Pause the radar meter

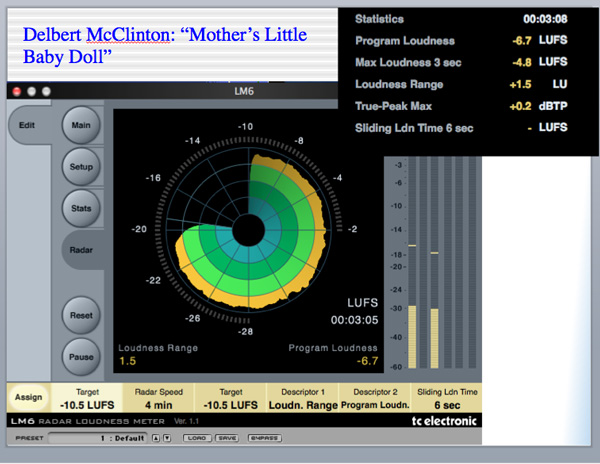81,357
